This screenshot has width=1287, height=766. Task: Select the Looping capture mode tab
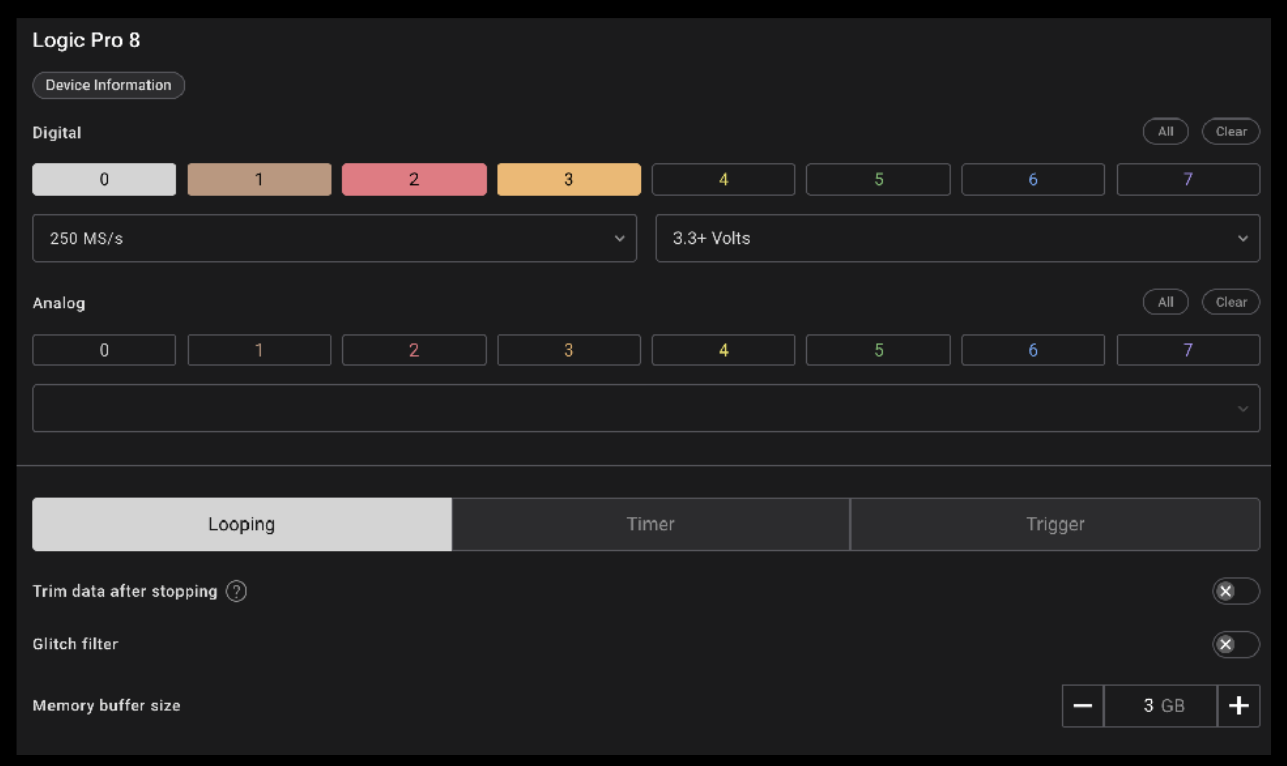tap(241, 524)
